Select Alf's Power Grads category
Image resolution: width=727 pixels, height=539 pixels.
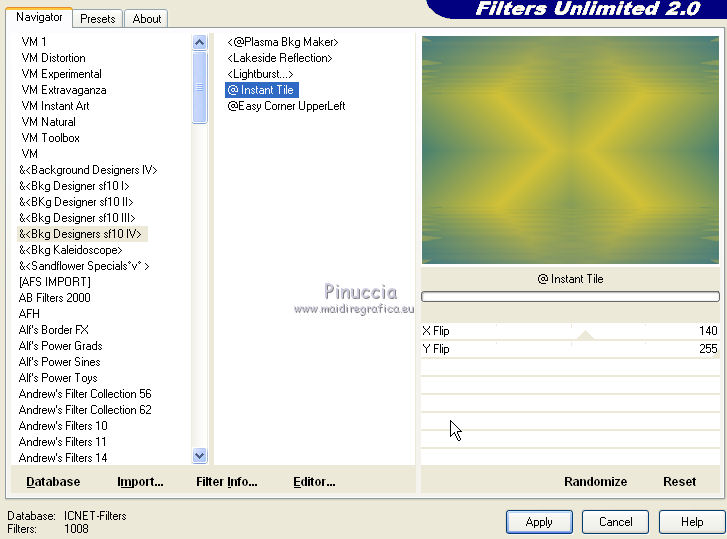pos(60,346)
